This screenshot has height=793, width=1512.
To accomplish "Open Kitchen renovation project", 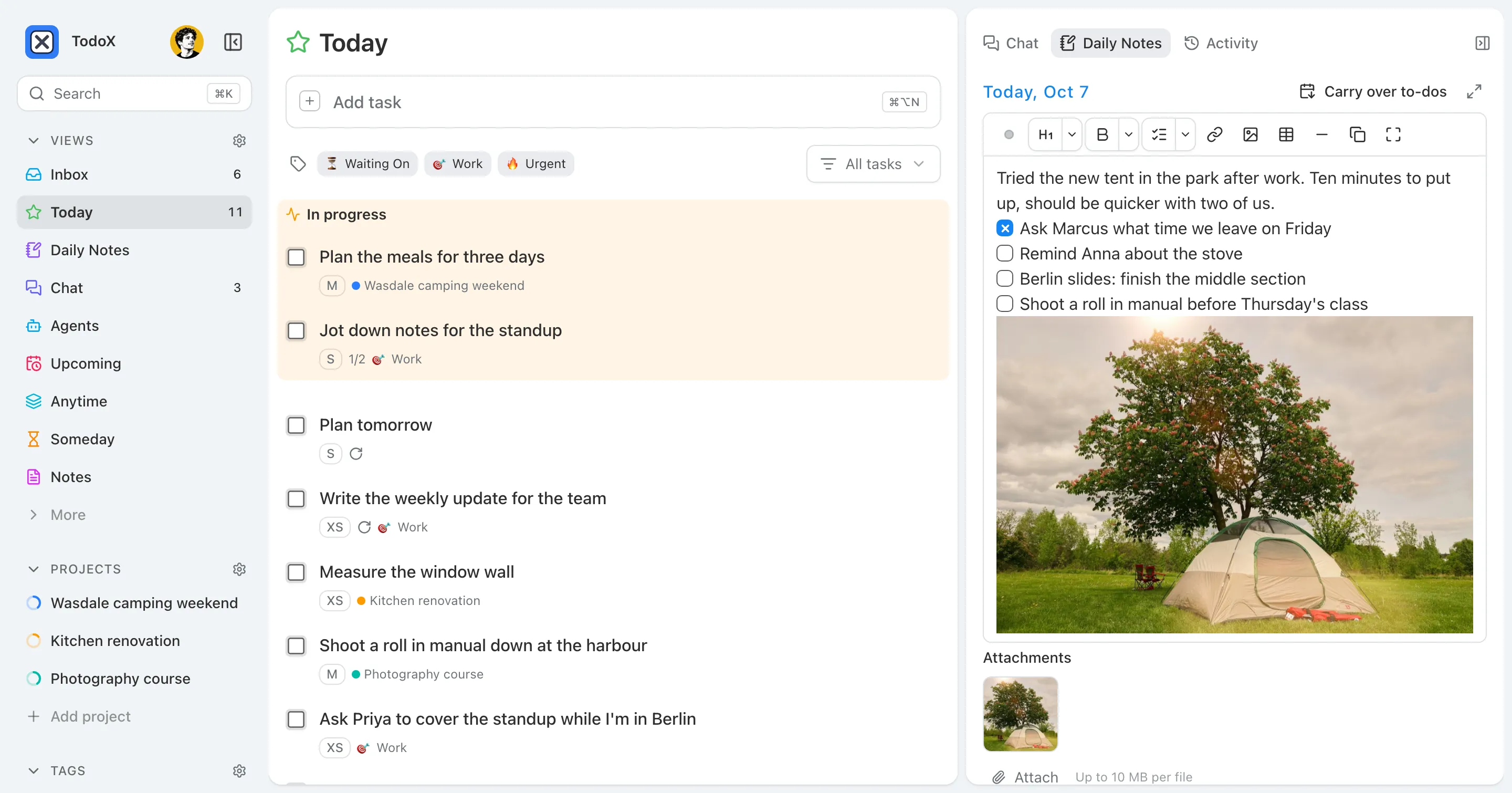I will (x=134, y=641).
